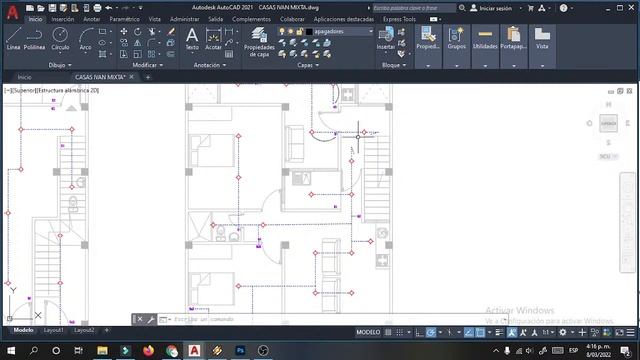
Task: Open the Administrar ribbon tab
Action: 184,19
